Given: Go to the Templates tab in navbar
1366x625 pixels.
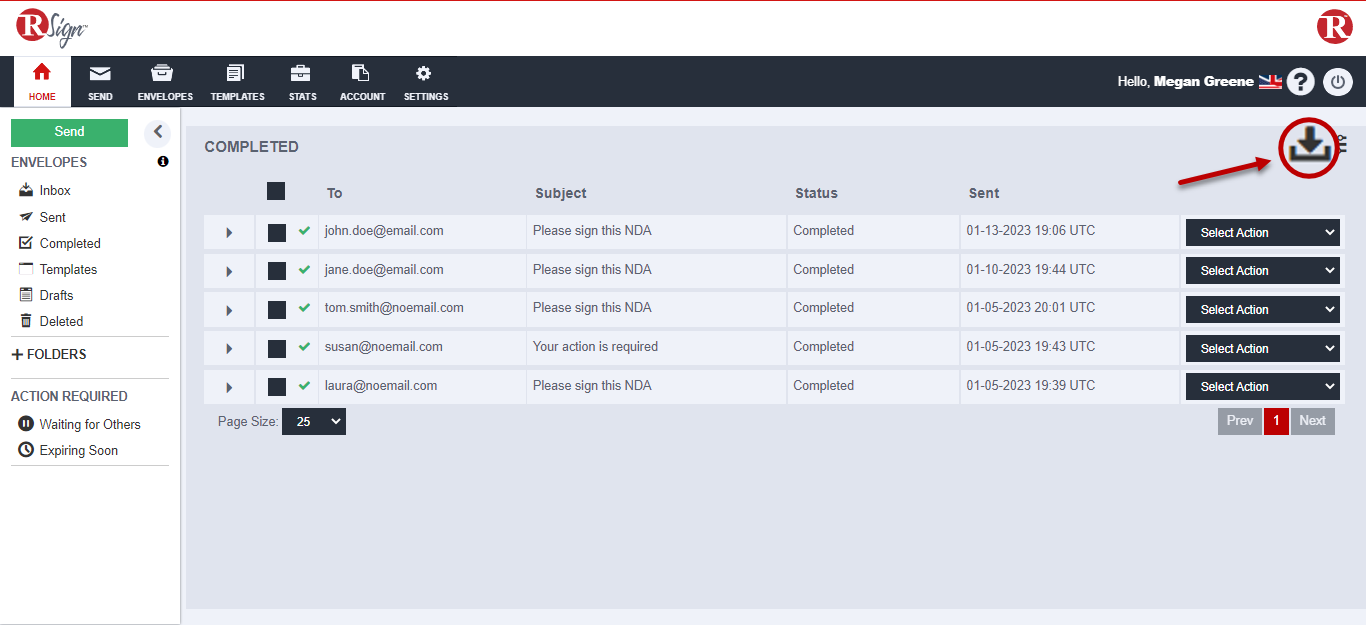Looking at the screenshot, I should click(x=237, y=82).
